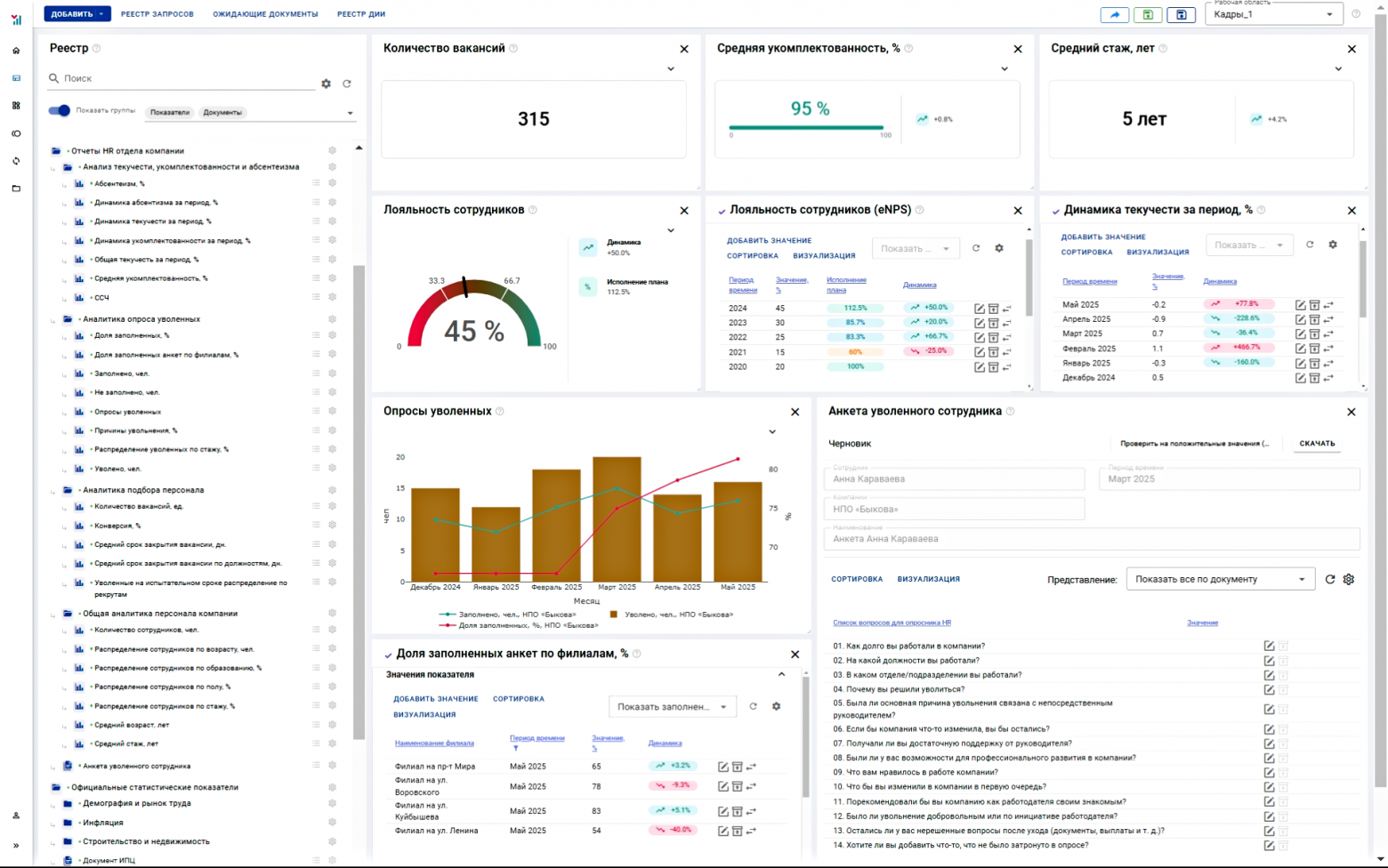The height and width of the screenshot is (868, 1388).
Task: Open the Кадры_1 workspace dropdown
Action: (1329, 13)
